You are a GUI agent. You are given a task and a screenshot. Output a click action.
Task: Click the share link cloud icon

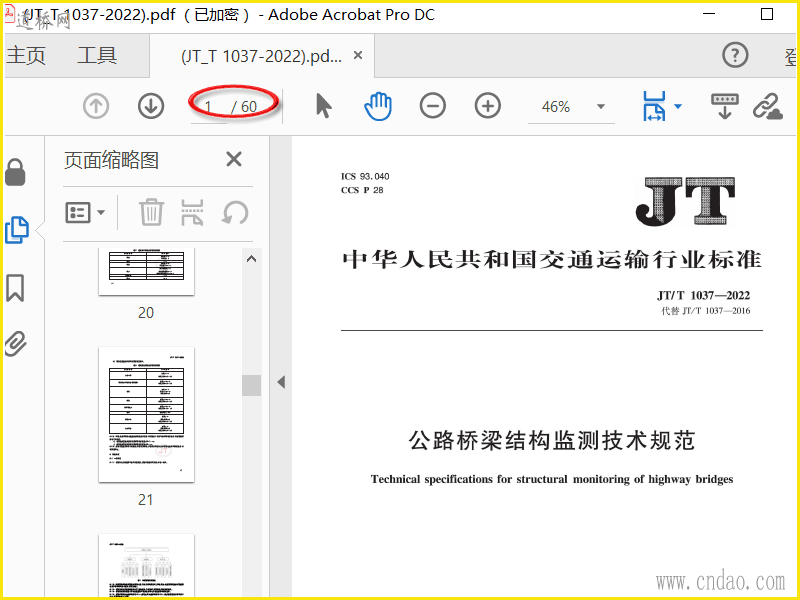767,106
